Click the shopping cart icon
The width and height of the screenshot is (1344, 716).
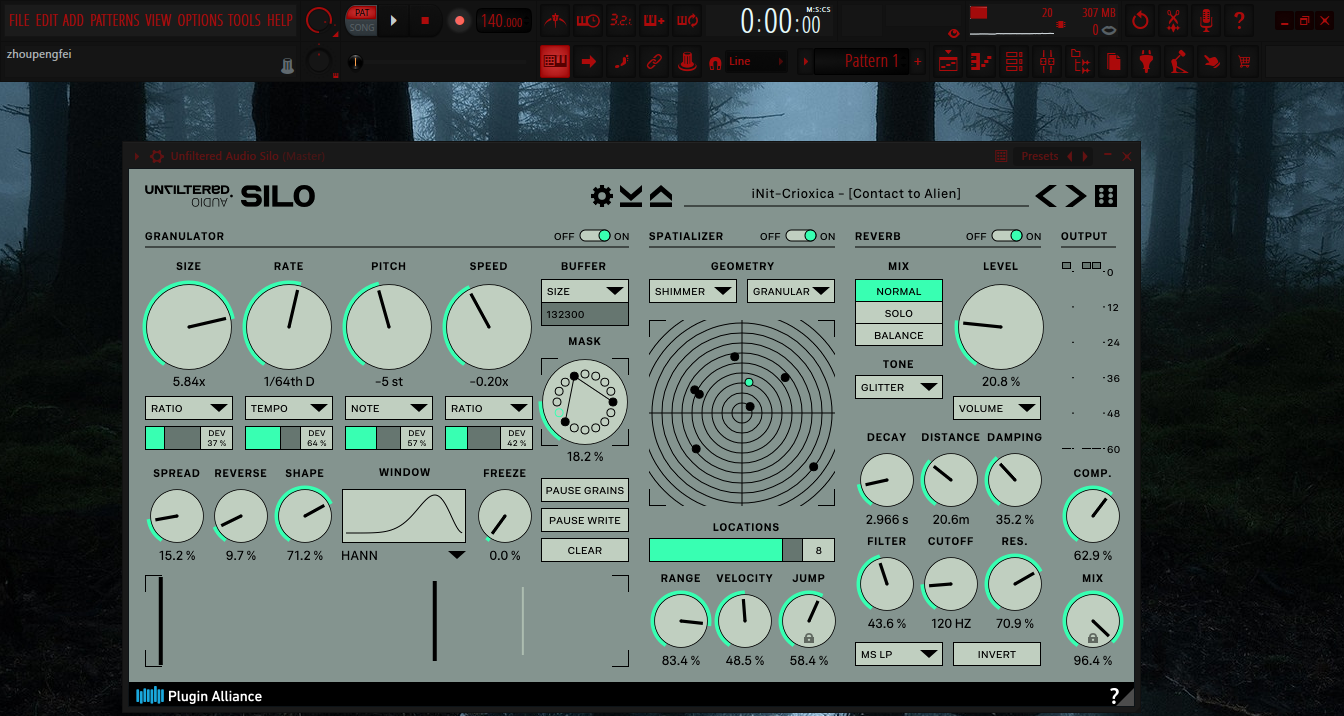(x=1244, y=62)
